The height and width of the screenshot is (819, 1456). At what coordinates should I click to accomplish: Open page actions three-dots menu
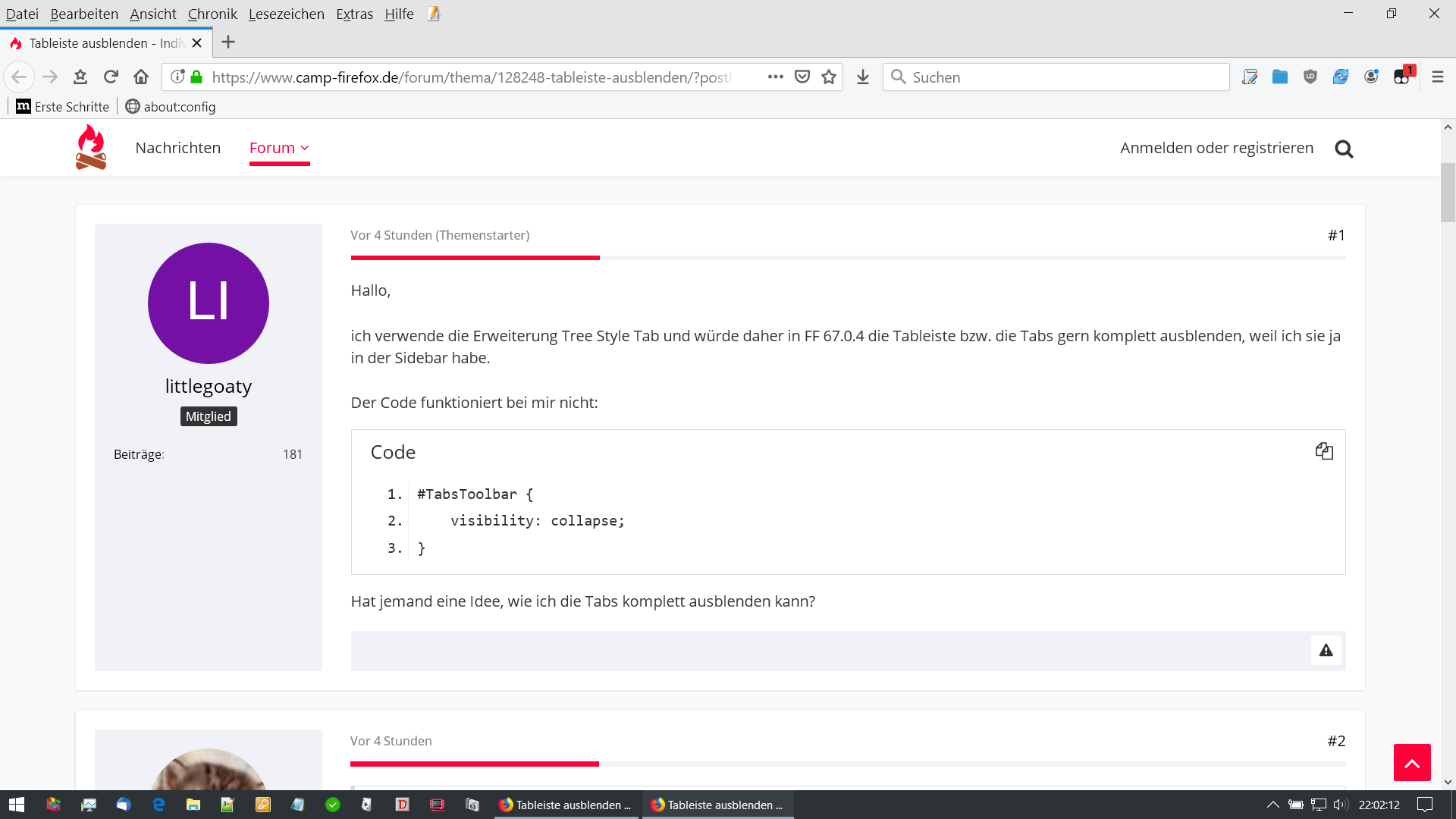coord(775,77)
